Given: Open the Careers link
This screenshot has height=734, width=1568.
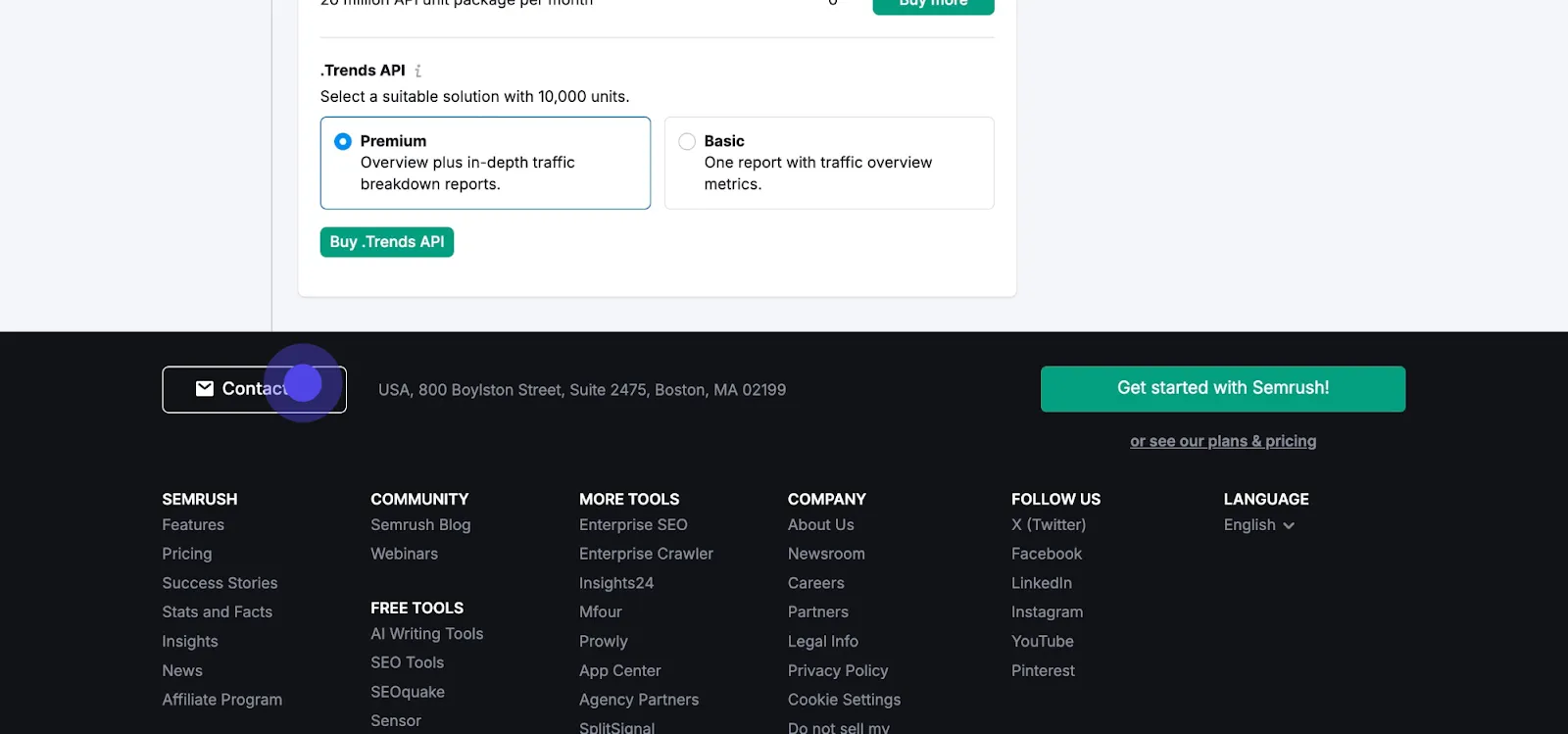Looking at the screenshot, I should 816,583.
